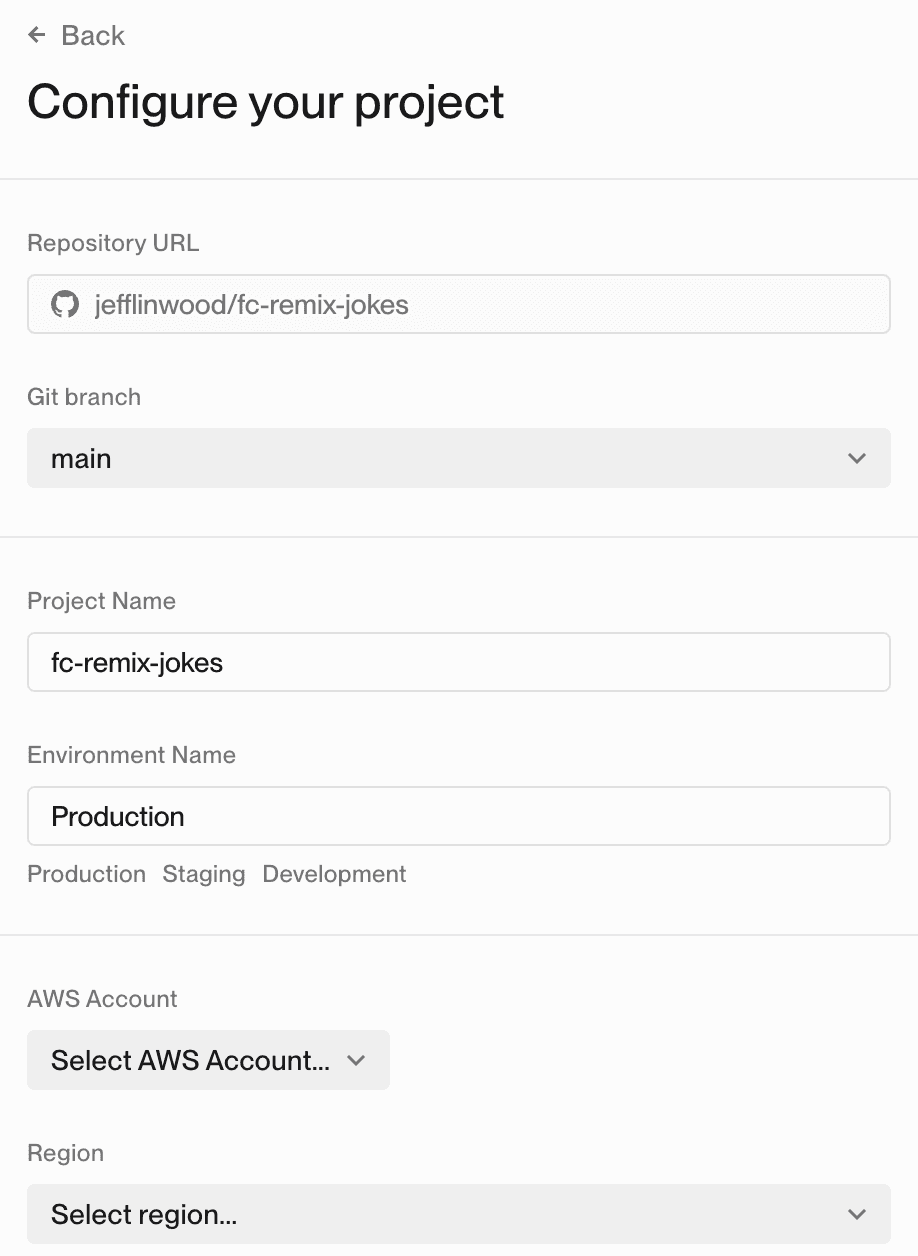Click the Repository URL label
This screenshot has width=918, height=1256.
pyautogui.click(x=113, y=243)
